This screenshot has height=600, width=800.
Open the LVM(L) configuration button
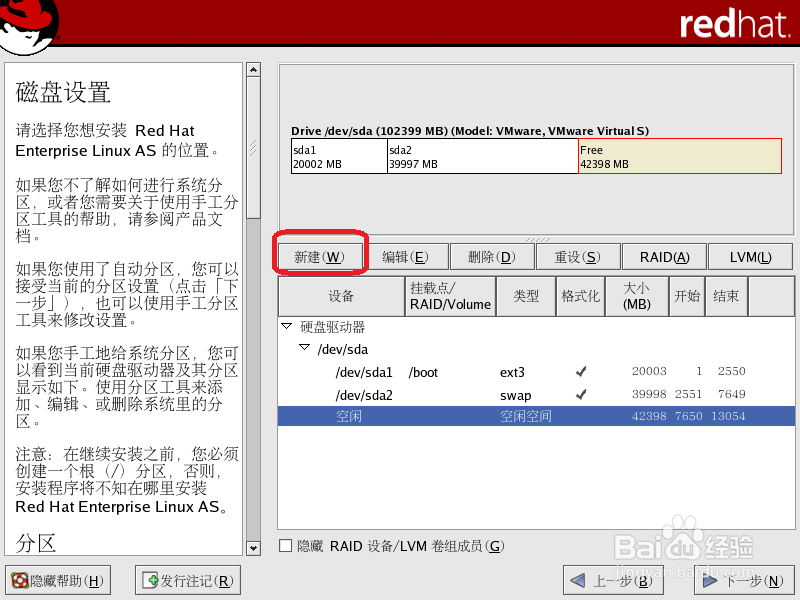pos(751,257)
